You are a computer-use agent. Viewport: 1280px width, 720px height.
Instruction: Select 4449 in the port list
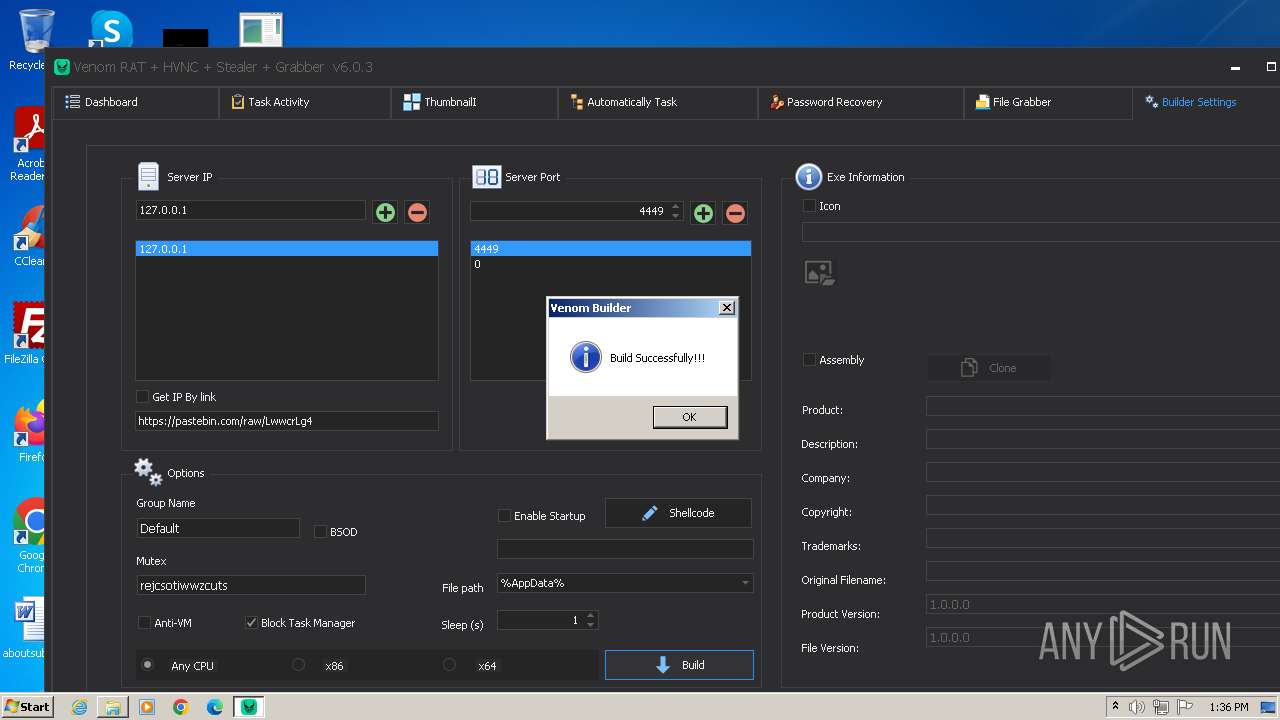611,249
